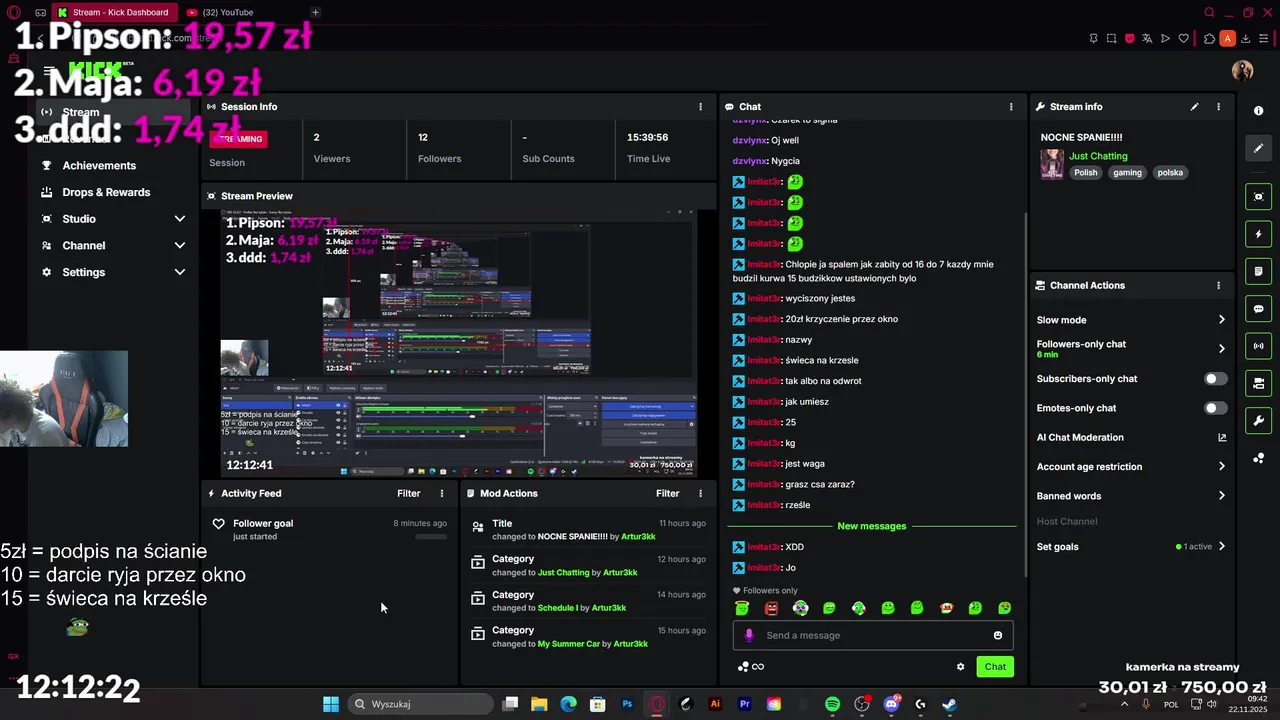Select the pencil edit layout button in right sidebar

pos(1259,148)
